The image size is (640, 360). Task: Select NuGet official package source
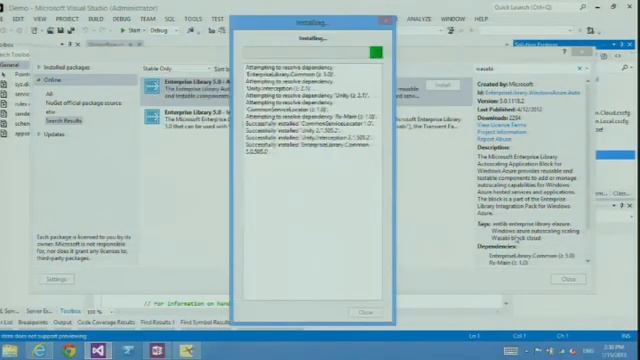pos(84,103)
